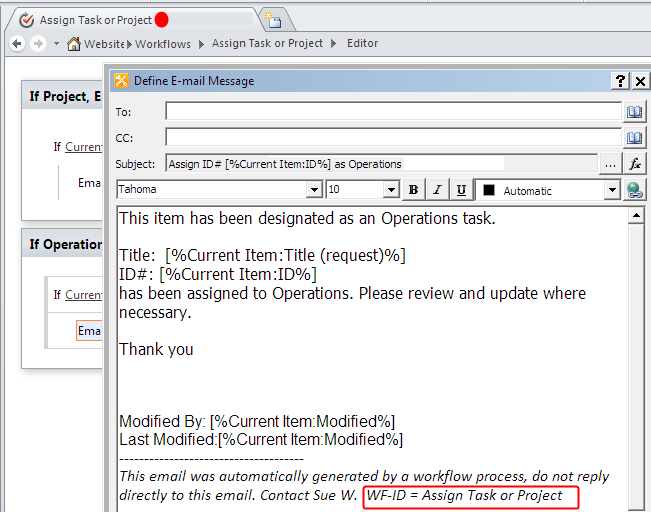Go back with the navigation arrow
This screenshot has height=512, width=651.
17,43
